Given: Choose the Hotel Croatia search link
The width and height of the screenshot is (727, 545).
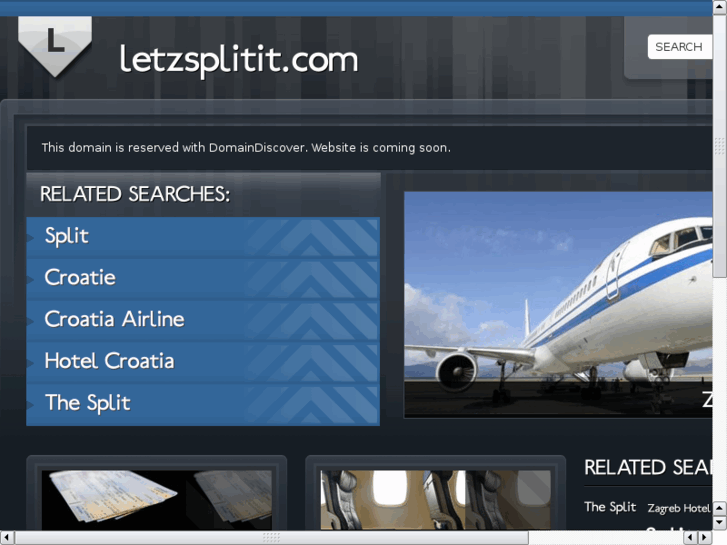Looking at the screenshot, I should point(109,361).
